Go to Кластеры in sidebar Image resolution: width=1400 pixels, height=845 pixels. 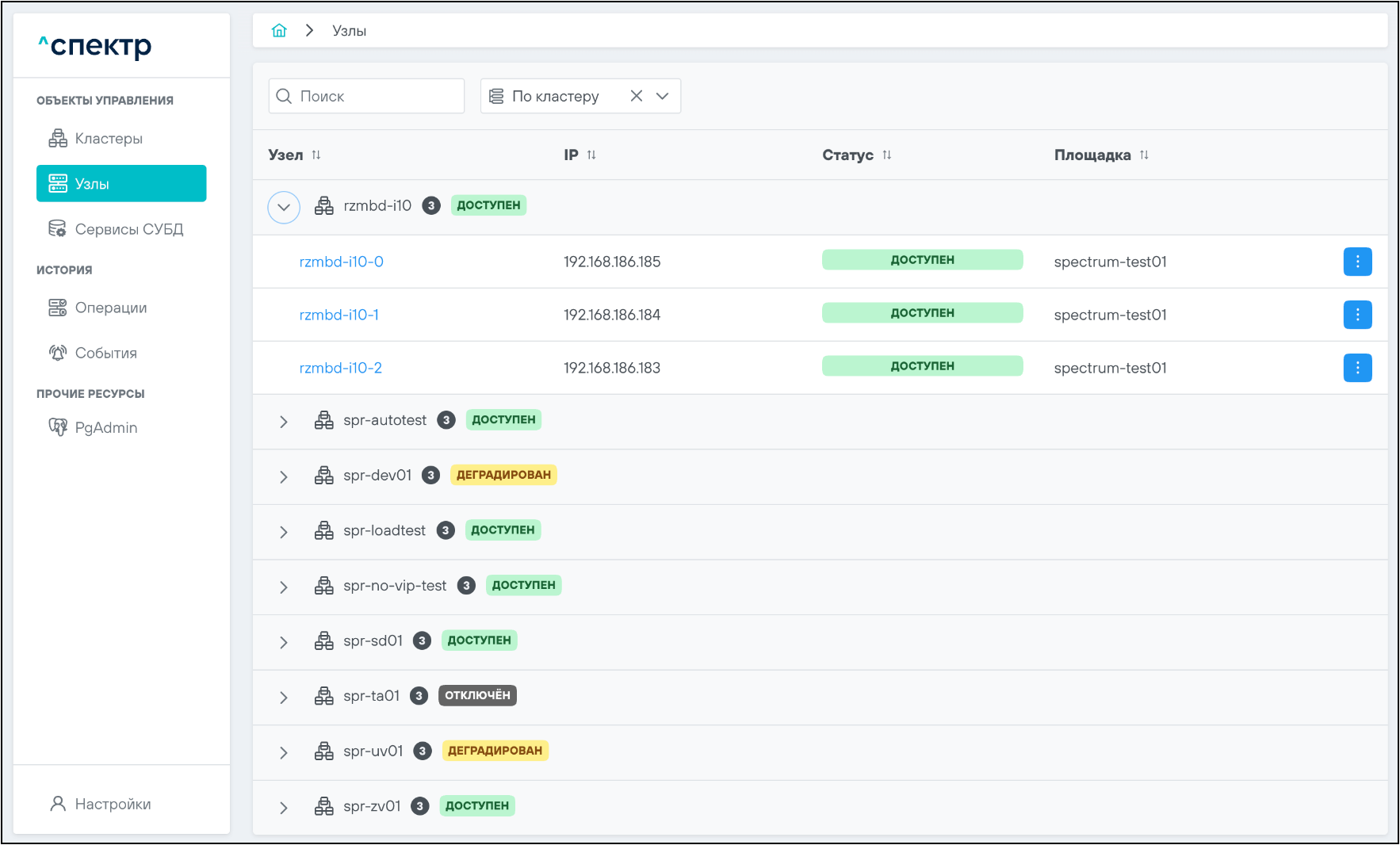click(109, 139)
